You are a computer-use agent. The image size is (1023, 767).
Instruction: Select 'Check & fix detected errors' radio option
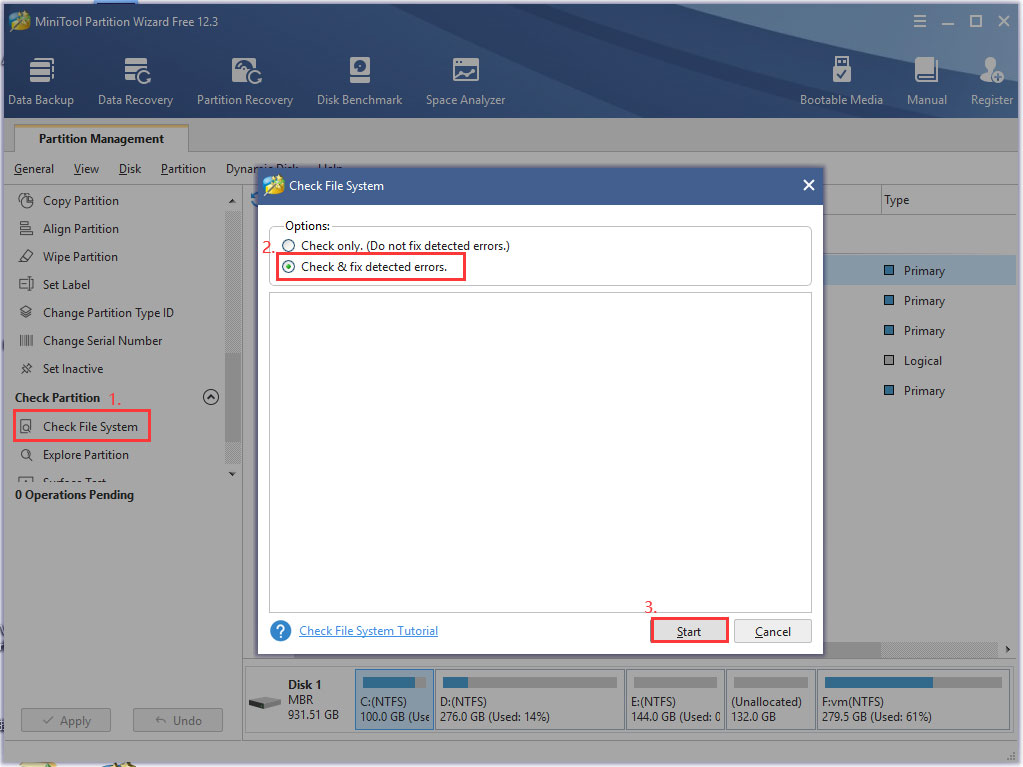288,267
